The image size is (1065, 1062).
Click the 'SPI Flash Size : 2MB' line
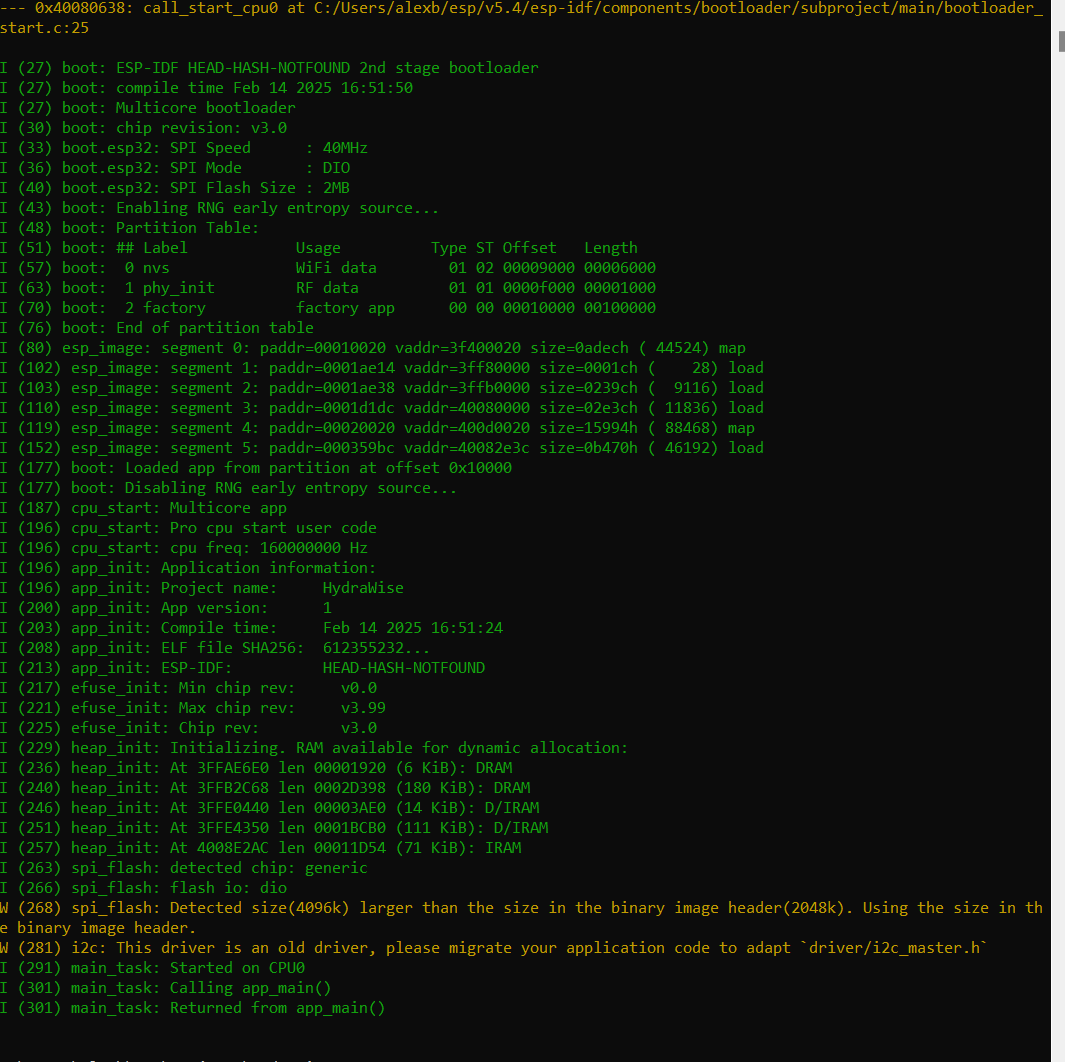click(x=180, y=188)
